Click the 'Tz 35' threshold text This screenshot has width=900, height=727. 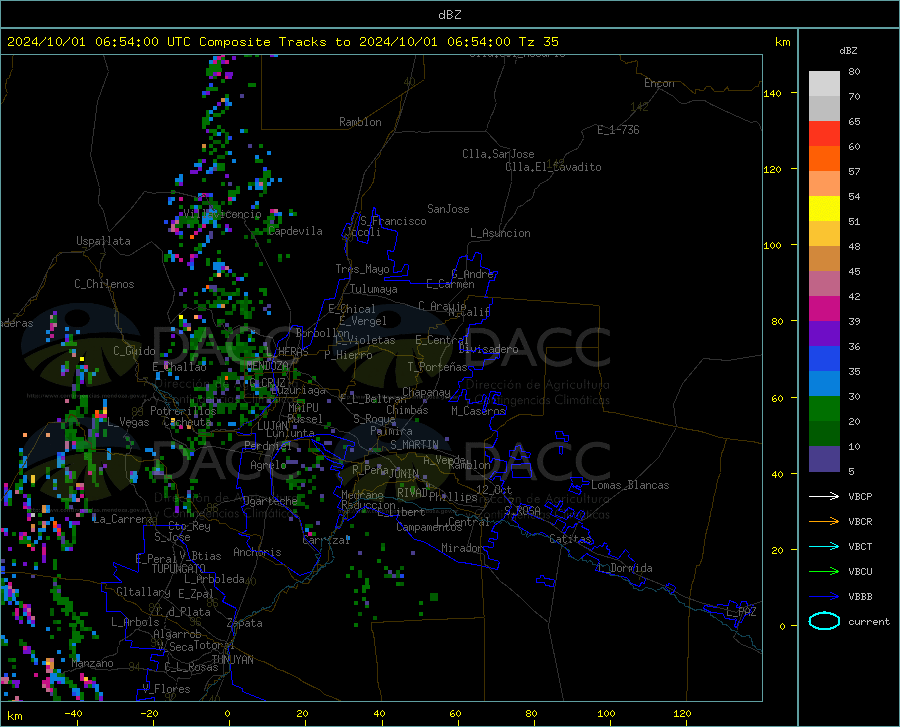[x=538, y=42]
